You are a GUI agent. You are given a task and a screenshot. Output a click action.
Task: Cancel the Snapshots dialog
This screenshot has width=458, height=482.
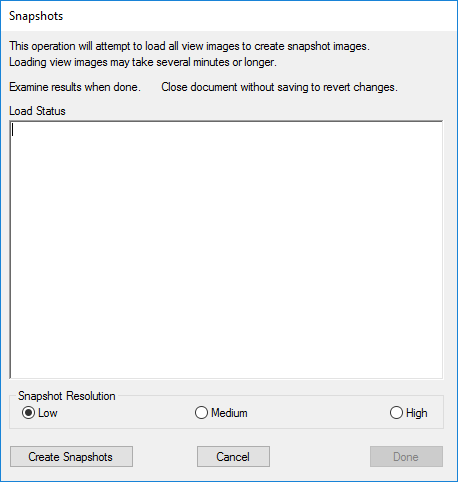(x=233, y=457)
